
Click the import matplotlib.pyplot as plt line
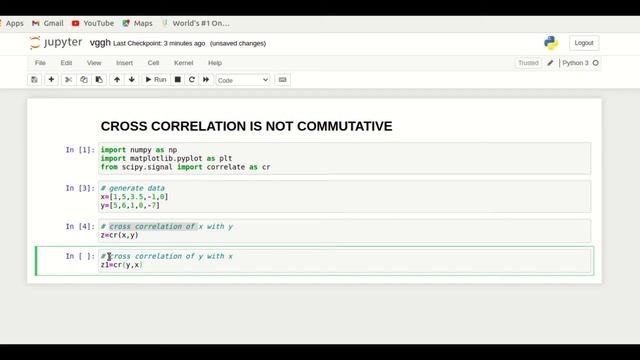166,158
